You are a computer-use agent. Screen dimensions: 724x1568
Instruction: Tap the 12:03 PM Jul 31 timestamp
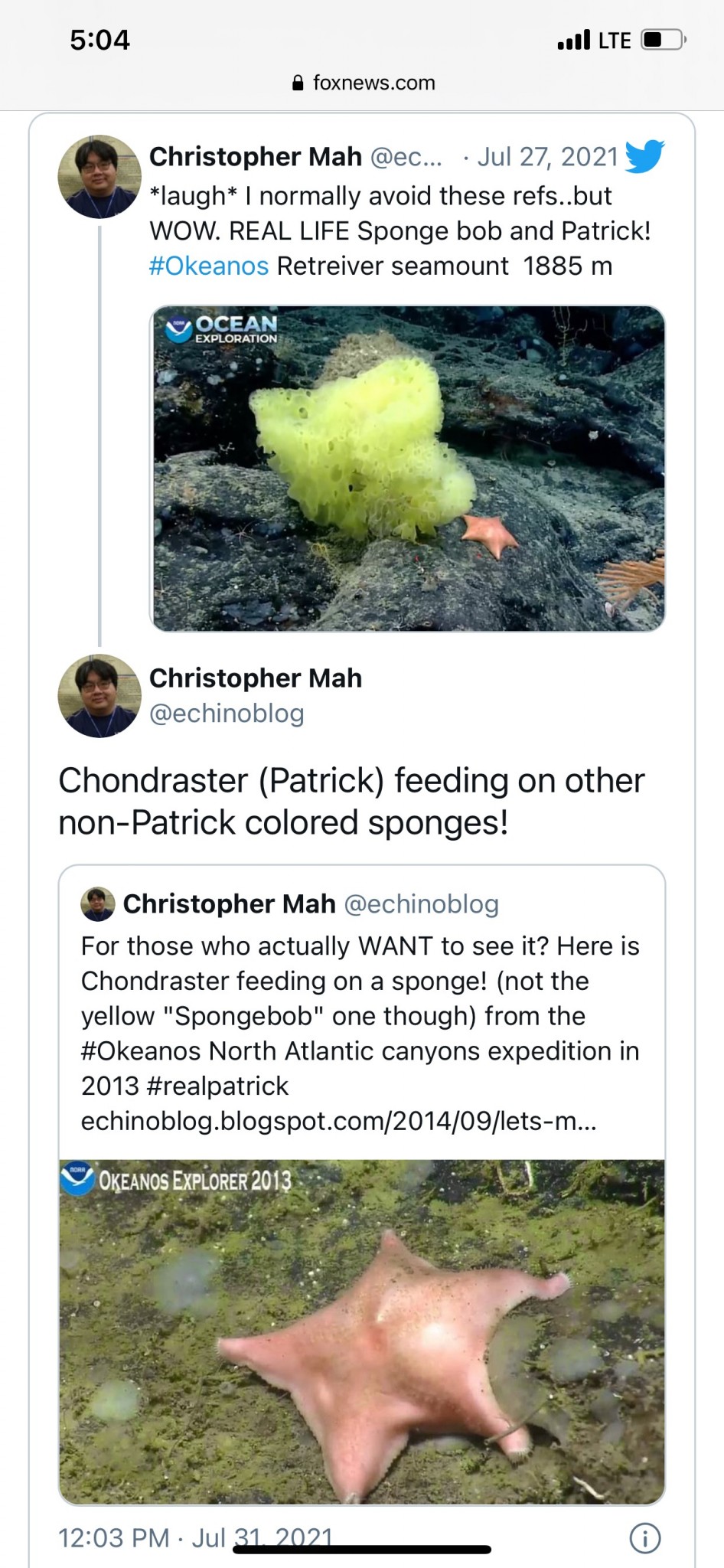tap(195, 1537)
